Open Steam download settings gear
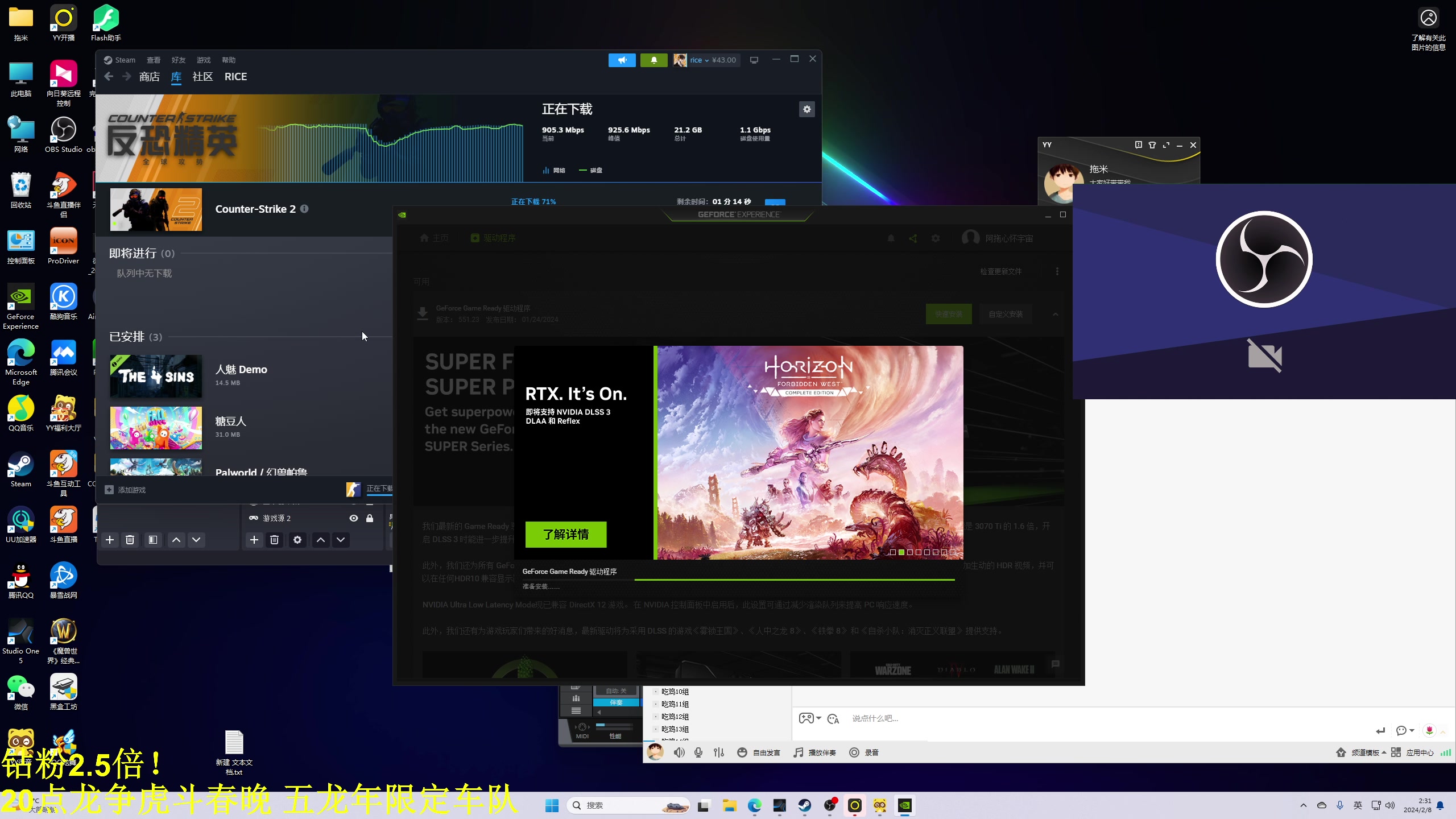Screen dimensions: 1456x819 point(806,109)
